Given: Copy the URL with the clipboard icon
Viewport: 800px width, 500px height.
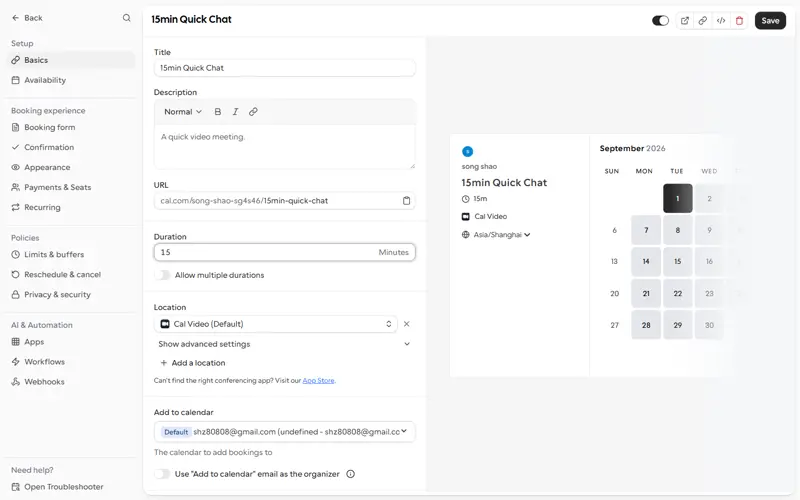Looking at the screenshot, I should (x=406, y=201).
